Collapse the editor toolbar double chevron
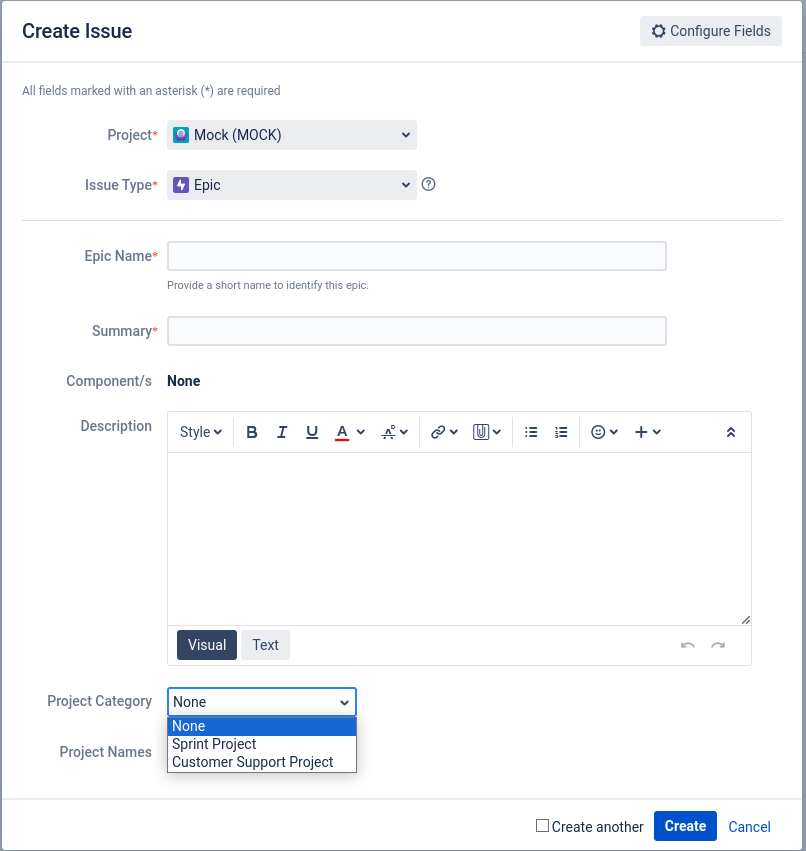Image resolution: width=806 pixels, height=851 pixels. [x=731, y=432]
